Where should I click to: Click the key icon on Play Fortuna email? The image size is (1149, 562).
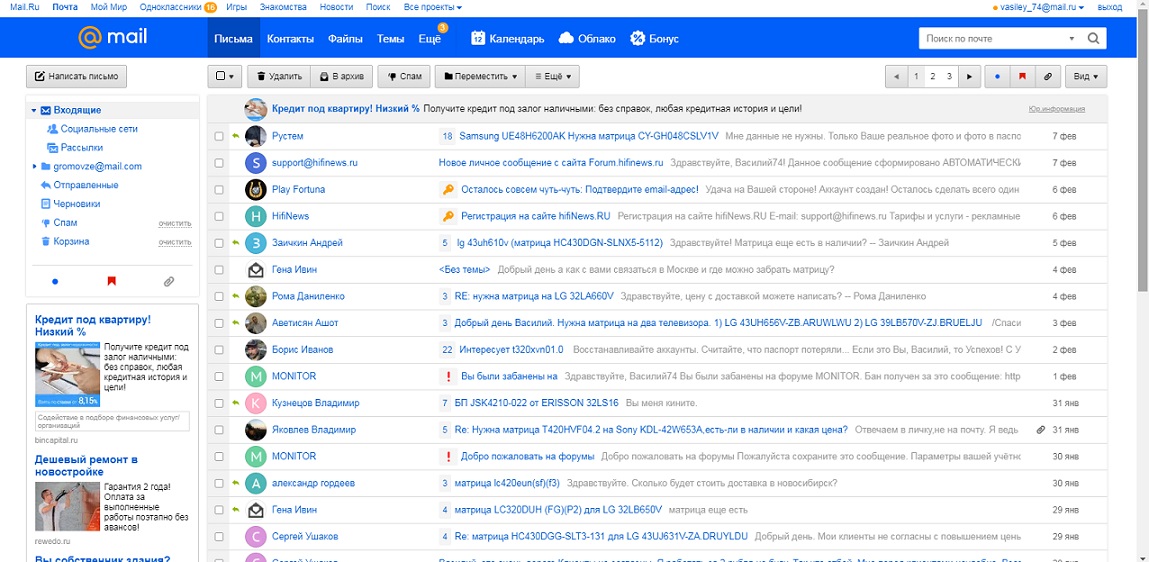[x=448, y=189]
